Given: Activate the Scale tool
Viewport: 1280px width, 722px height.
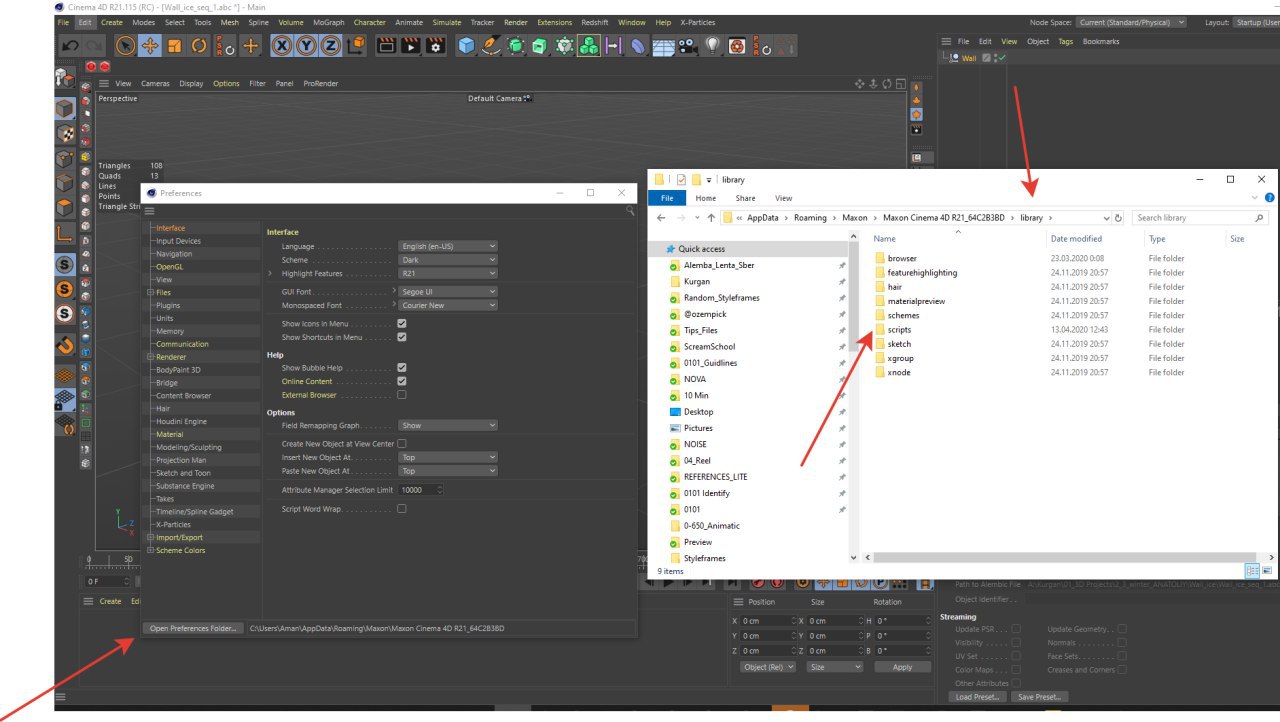Looking at the screenshot, I should coord(175,45).
